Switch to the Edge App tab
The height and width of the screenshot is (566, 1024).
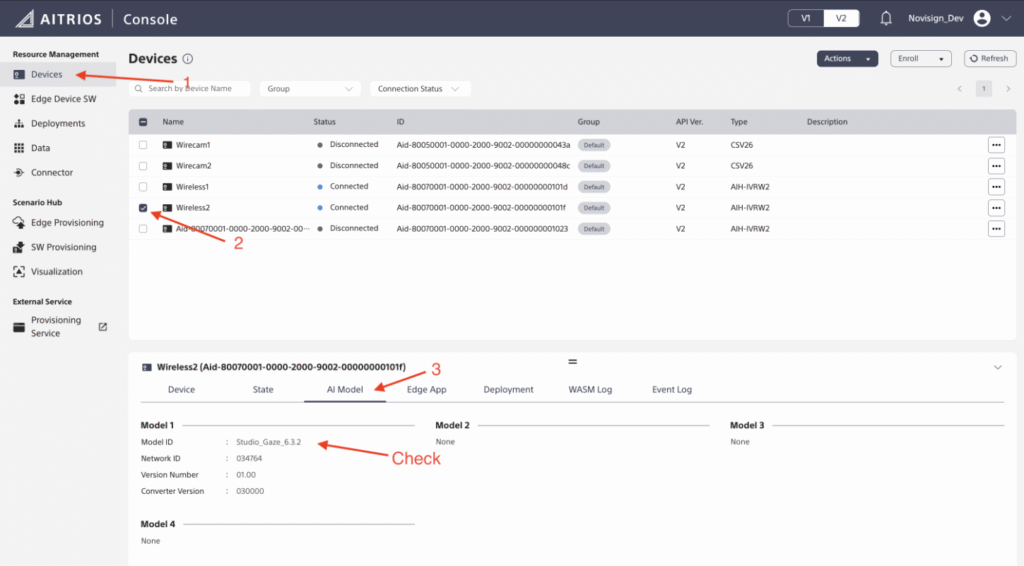(426, 389)
